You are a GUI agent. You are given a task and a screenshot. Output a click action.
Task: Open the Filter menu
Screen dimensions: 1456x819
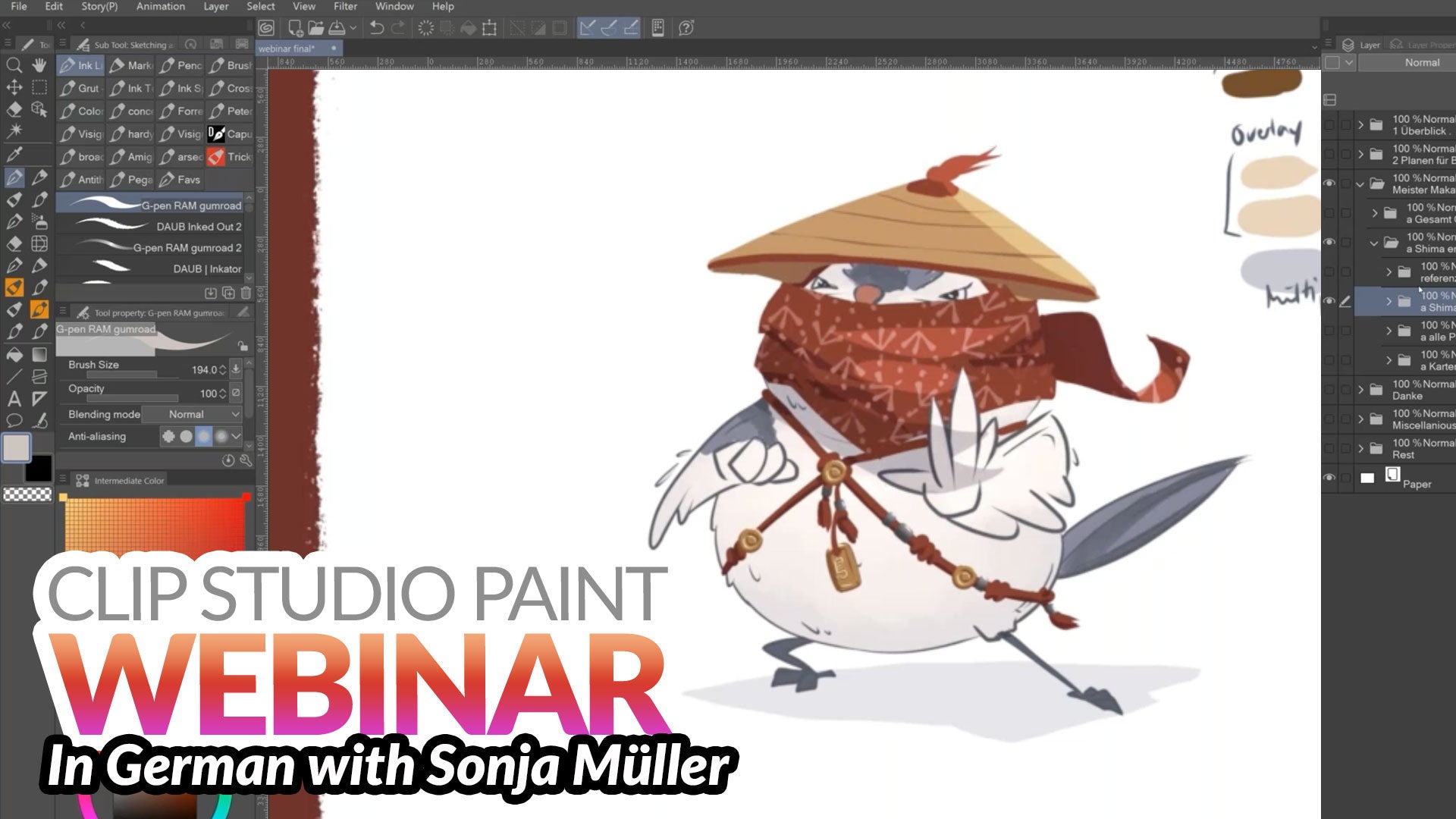point(345,6)
